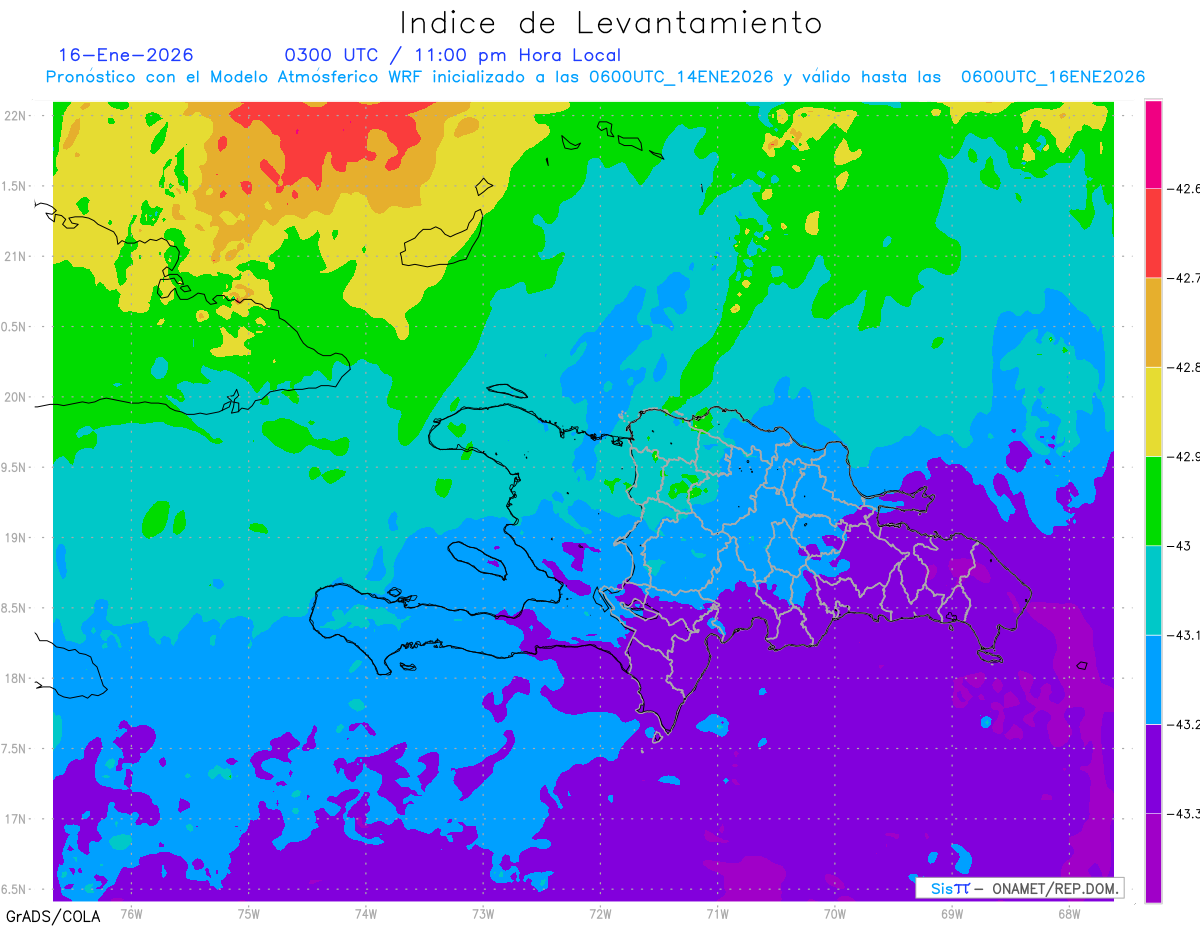Click the 'GrADS/COLA' label
1200x927 pixels.
coord(53,916)
